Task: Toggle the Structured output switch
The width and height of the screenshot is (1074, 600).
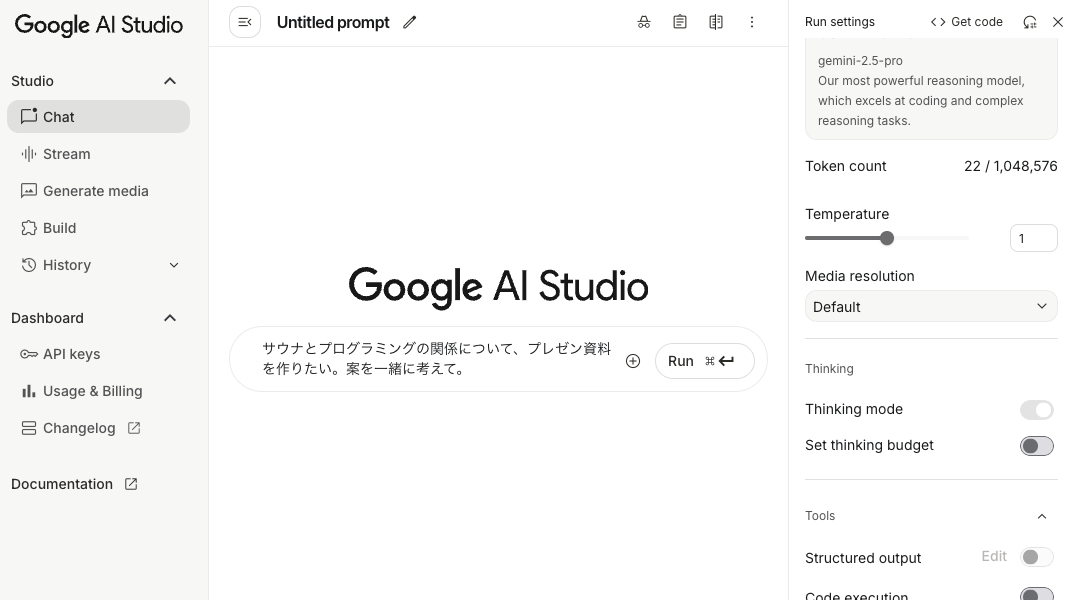Action: [x=1036, y=557]
